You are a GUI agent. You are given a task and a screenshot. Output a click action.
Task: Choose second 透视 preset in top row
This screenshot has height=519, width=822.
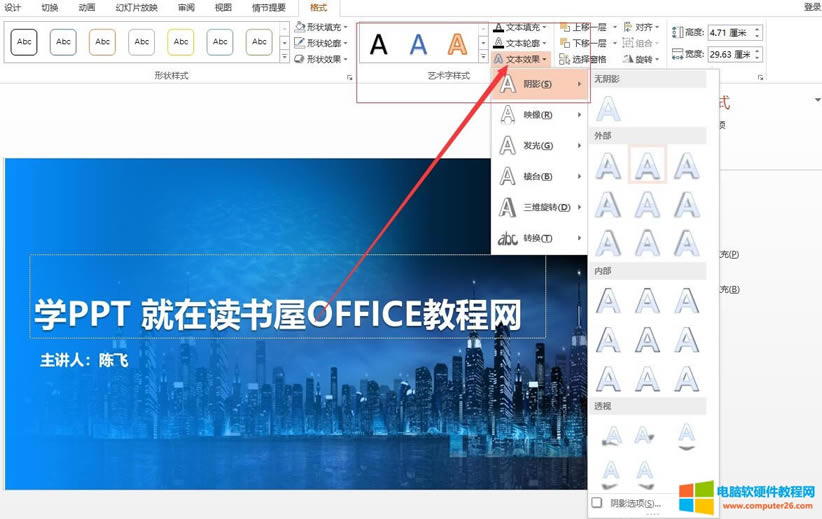pyautogui.click(x=644, y=436)
